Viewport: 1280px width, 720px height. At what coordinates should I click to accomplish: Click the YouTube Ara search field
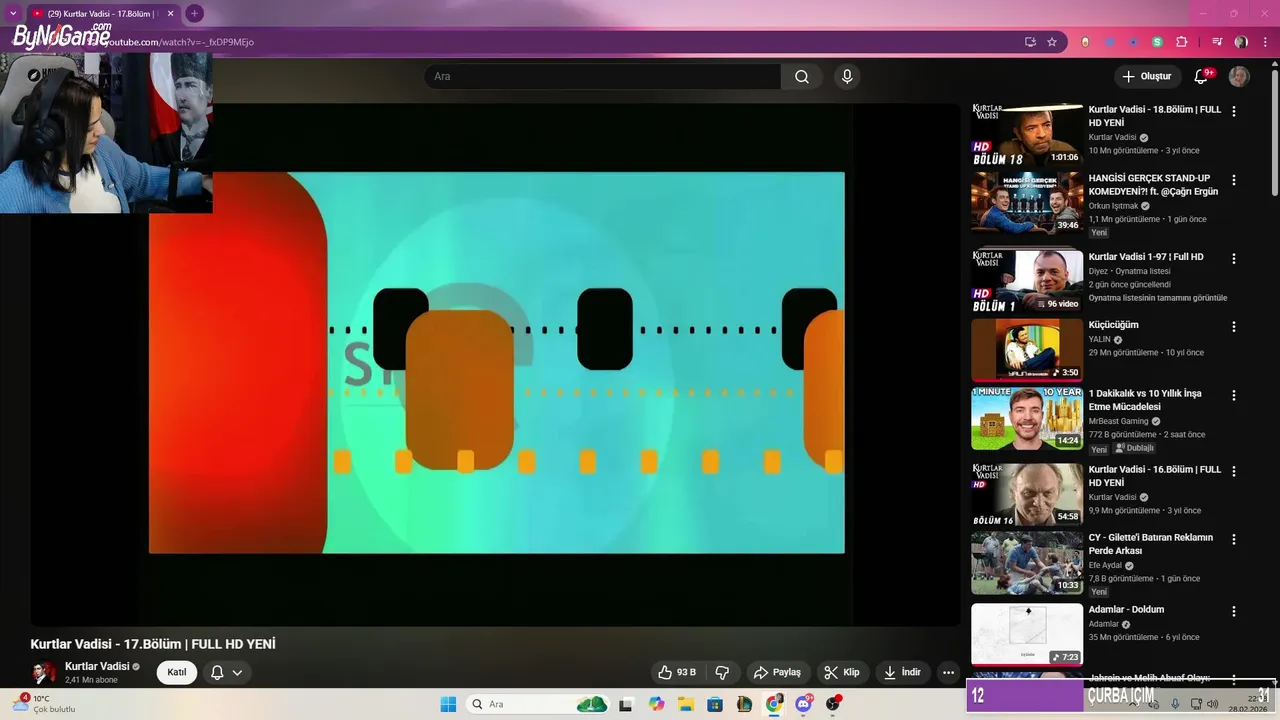603,77
